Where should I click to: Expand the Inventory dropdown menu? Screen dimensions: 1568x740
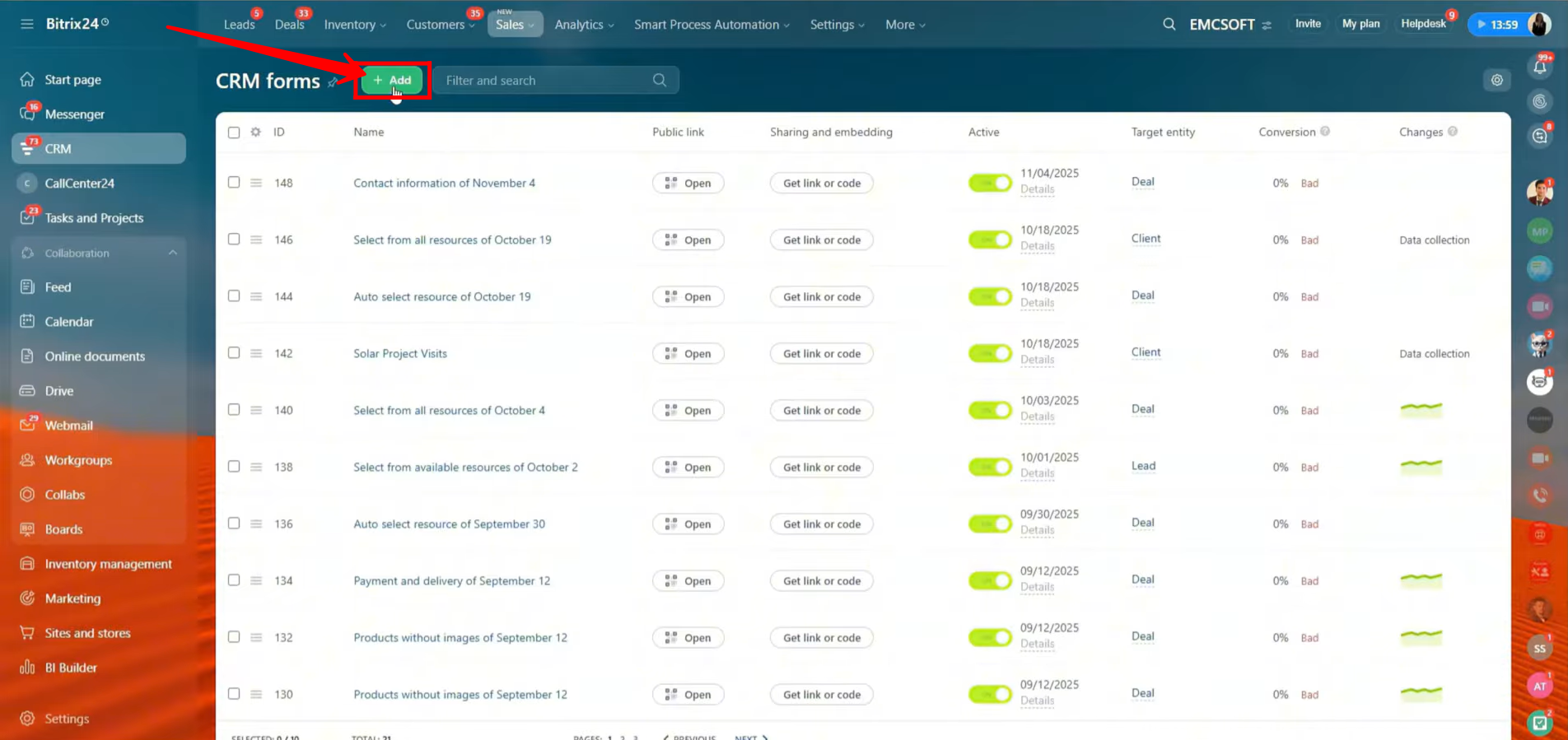click(x=354, y=25)
